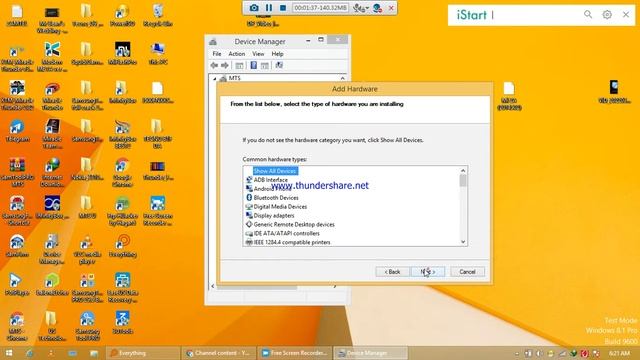Select the MTS node in device tree
This screenshot has width=640, height=360.
(235, 78)
